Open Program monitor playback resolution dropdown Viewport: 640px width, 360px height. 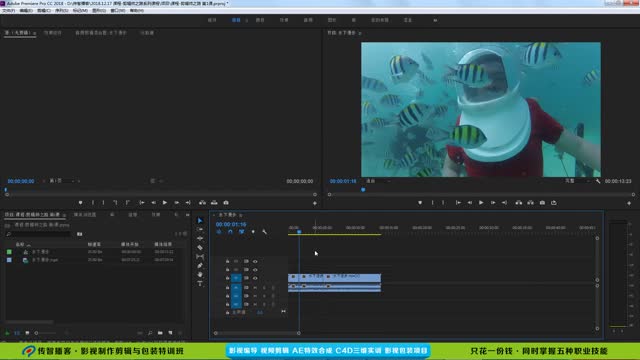(577, 181)
